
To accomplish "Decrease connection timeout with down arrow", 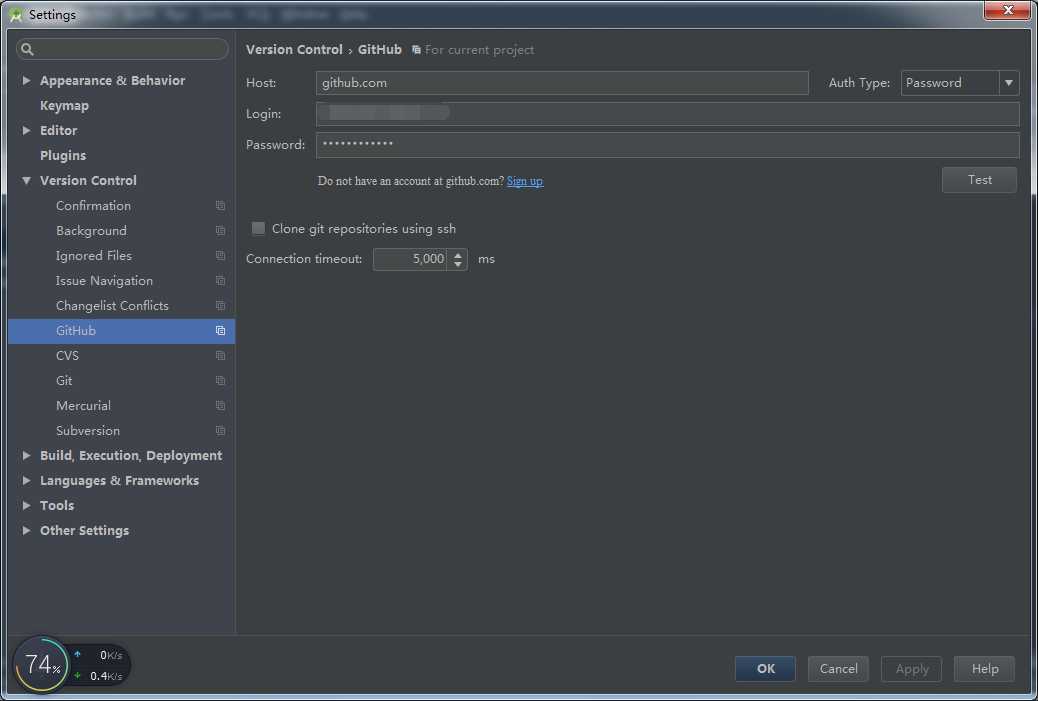I will 458,264.
